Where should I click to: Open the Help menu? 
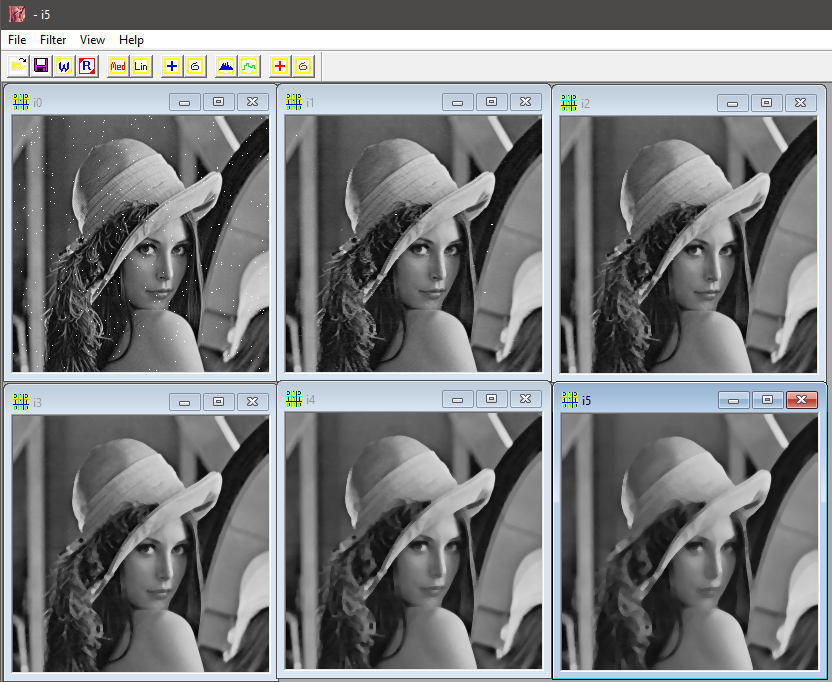coord(131,40)
